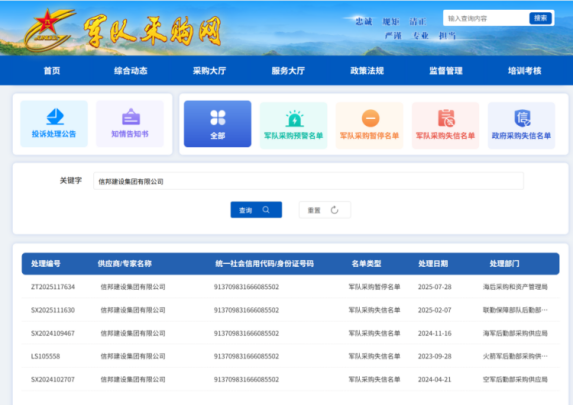This screenshot has height=406, width=573.
Task: Click credit code in SX2025111630 row
Action: click(246, 310)
